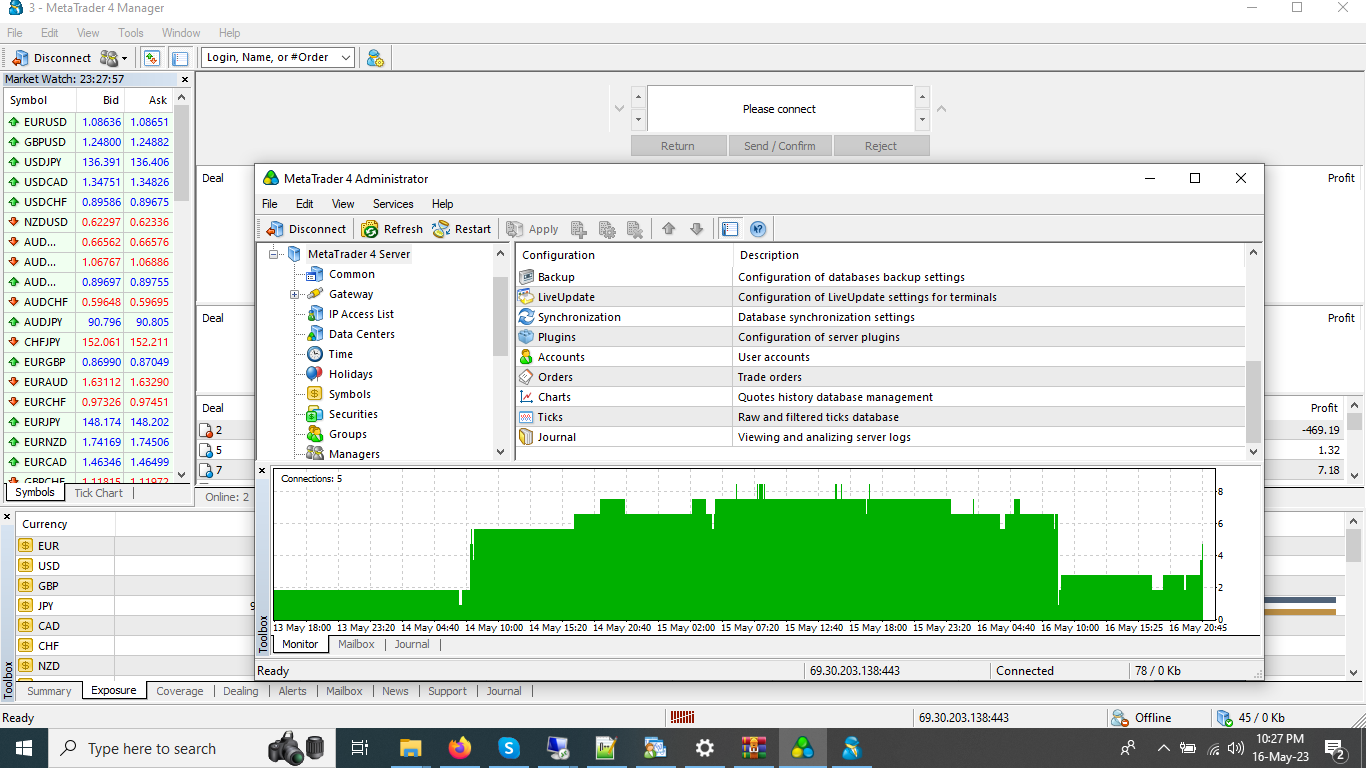Click the Plugins configuration icon
Screen dimensions: 1366x768
pos(527,337)
